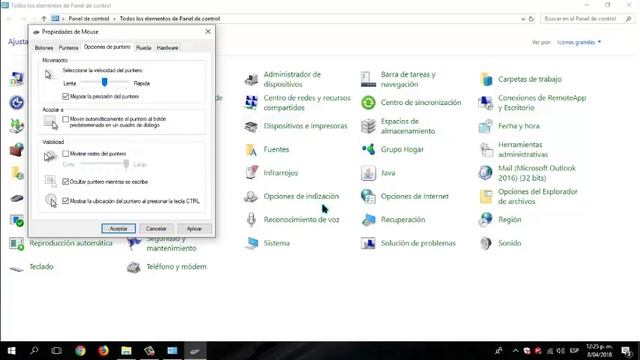Open Reproducción automática icon
The width and height of the screenshot is (640, 360).
pyautogui.click(x=16, y=244)
